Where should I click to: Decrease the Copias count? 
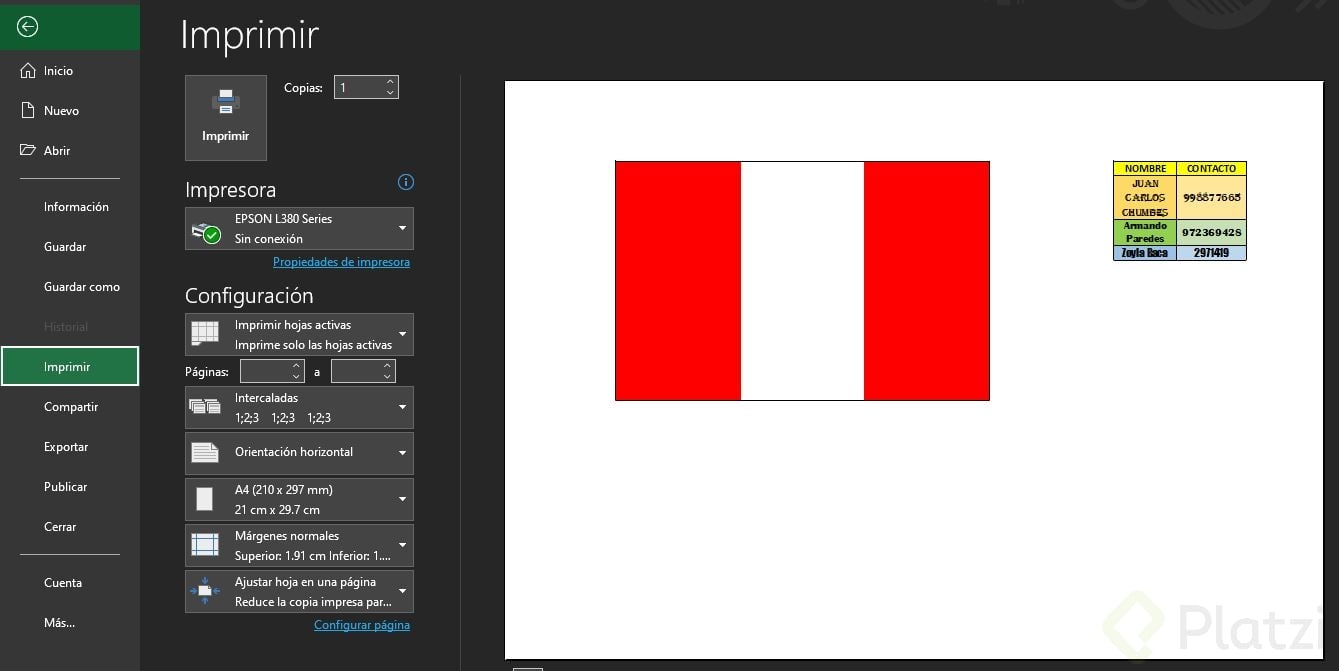pyautogui.click(x=390, y=93)
